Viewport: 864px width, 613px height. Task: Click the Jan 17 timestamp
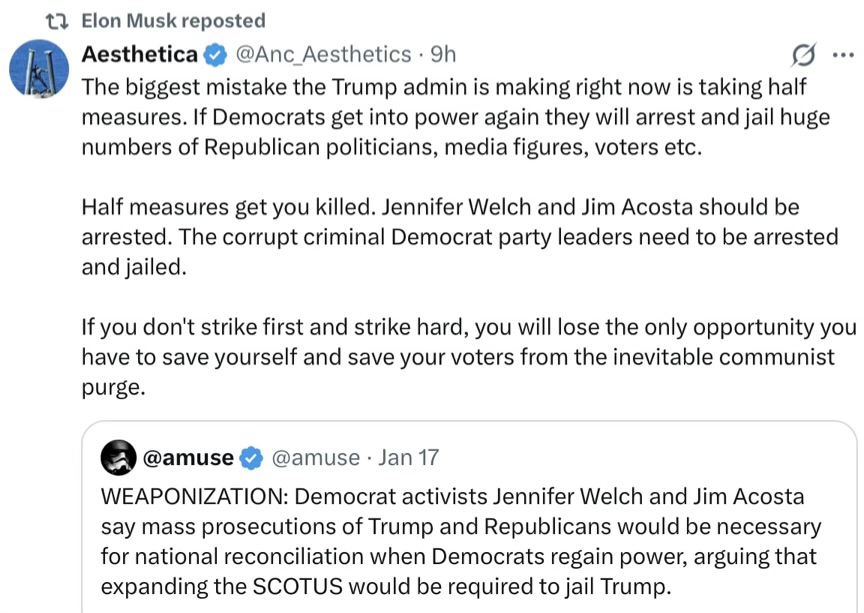pyautogui.click(x=409, y=458)
